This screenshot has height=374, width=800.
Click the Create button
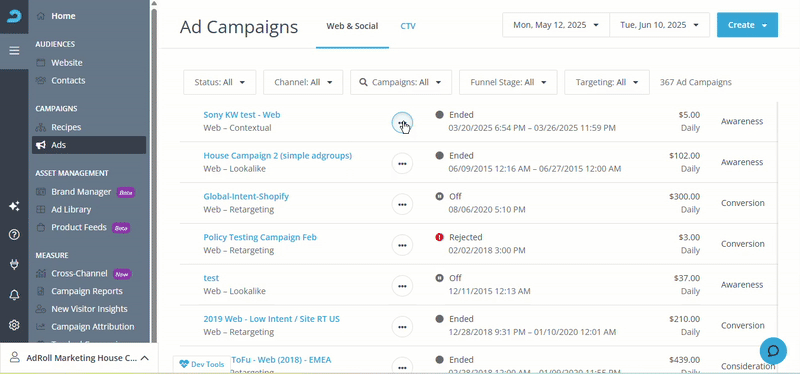point(747,25)
